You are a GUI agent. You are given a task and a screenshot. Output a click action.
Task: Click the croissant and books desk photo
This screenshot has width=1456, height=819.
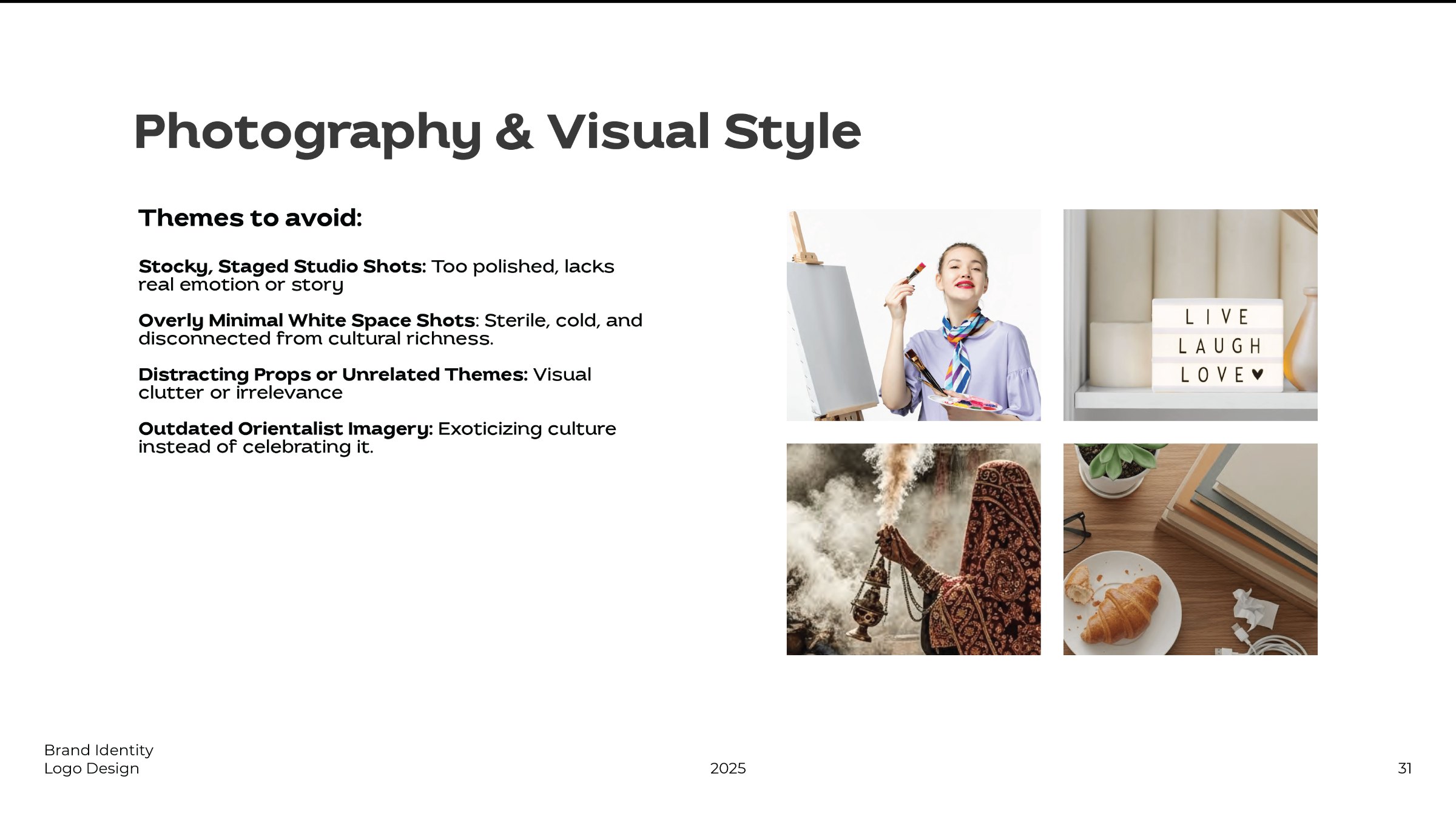(x=1190, y=549)
